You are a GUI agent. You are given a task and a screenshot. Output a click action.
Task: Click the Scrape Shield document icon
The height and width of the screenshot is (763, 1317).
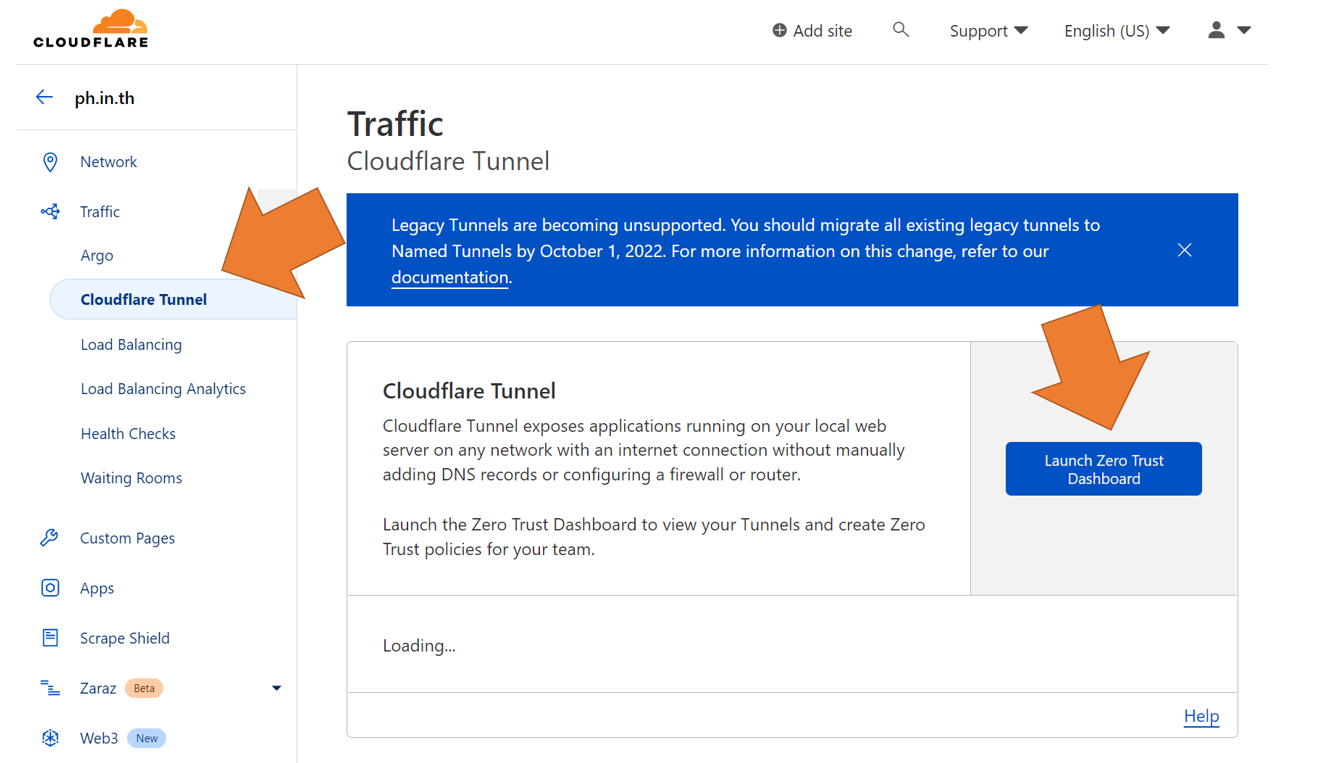[50, 638]
